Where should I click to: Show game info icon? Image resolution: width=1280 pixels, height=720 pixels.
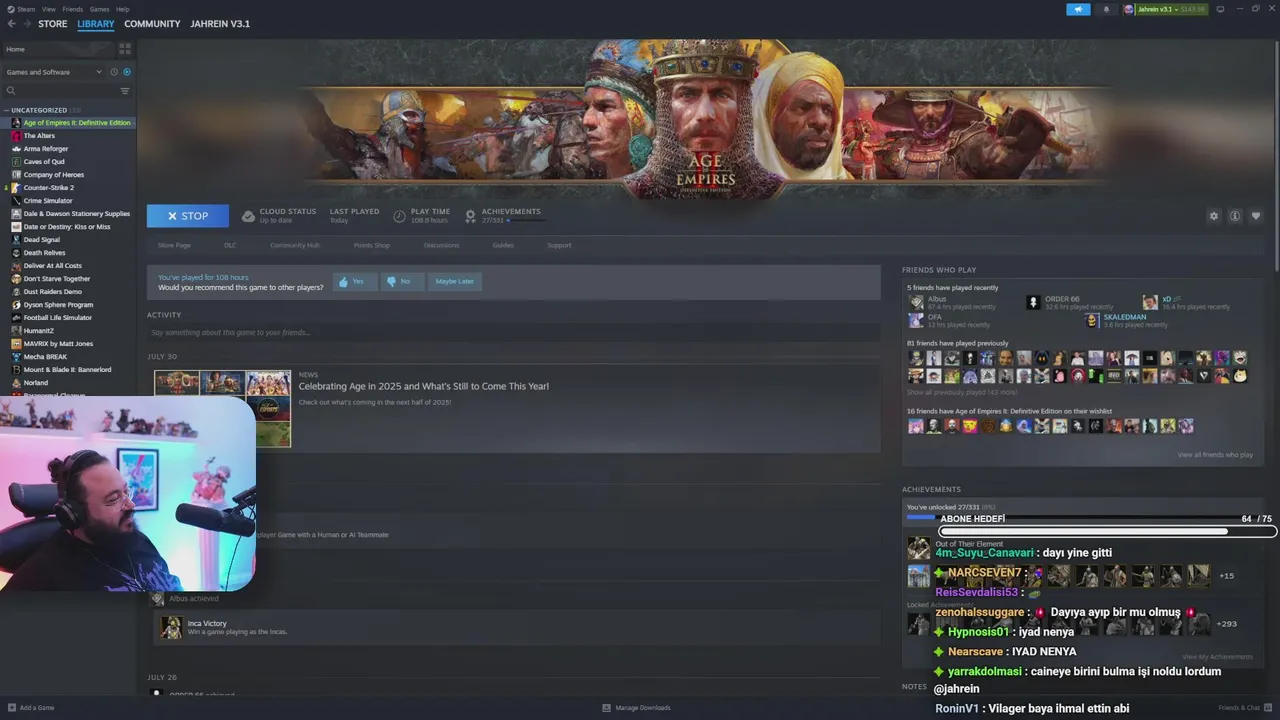tap(1235, 216)
